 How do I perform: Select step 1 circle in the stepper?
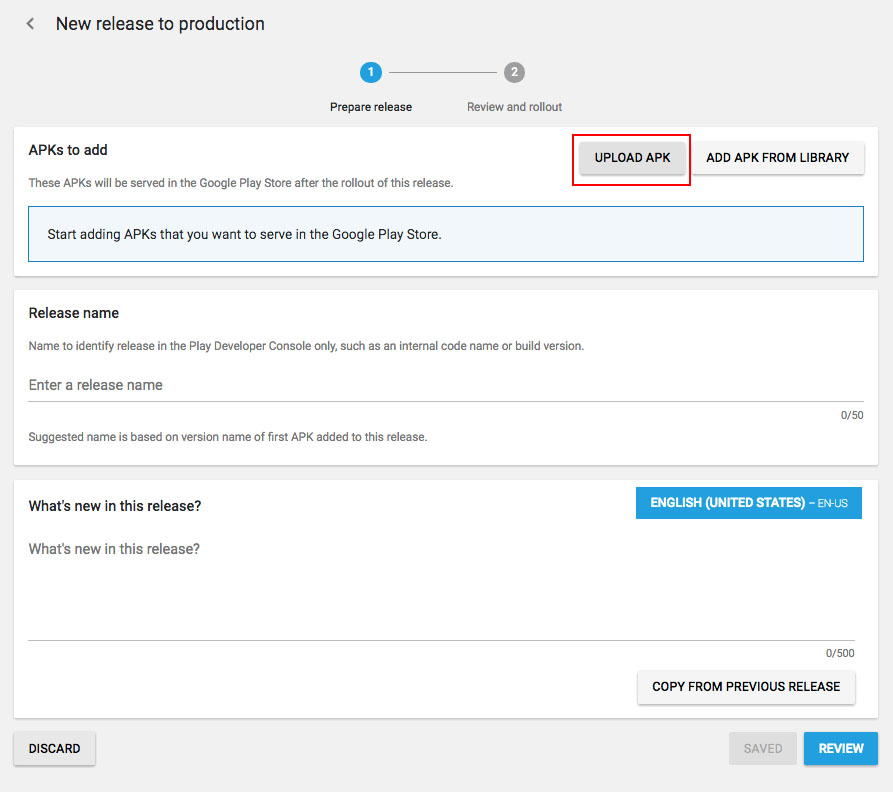click(x=371, y=72)
